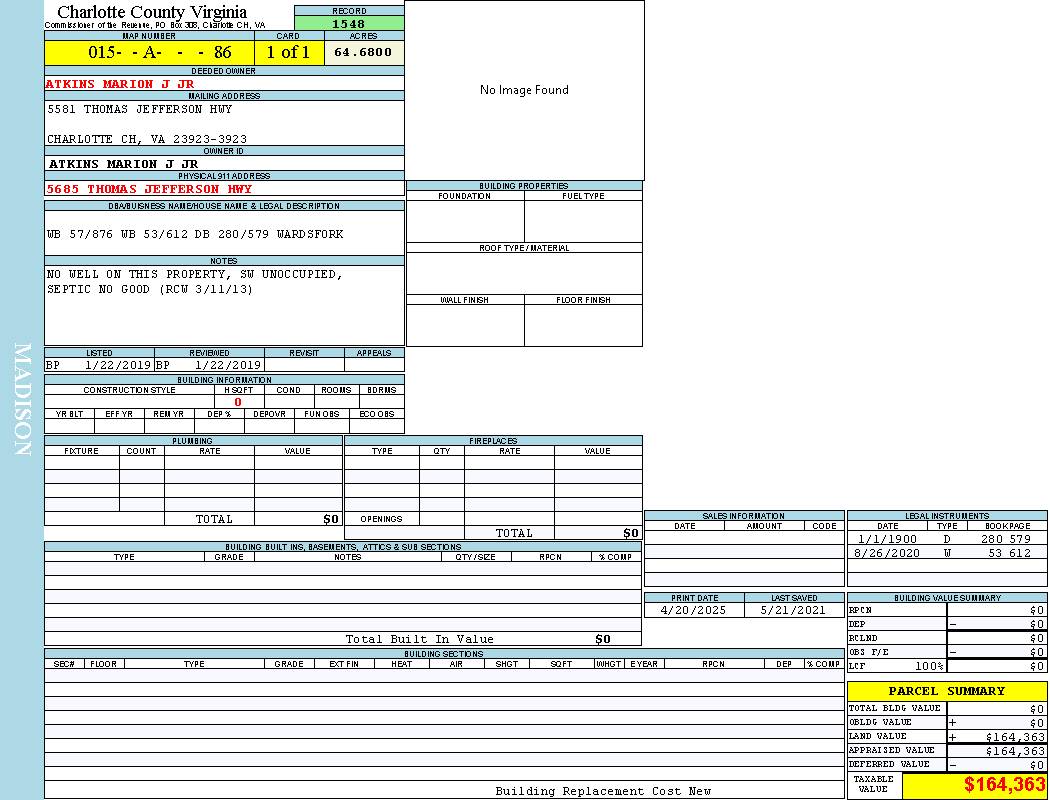Image resolution: width=1050 pixels, height=800 pixels.
Task: Select the legal description WB 57/876 text
Action: [x=195, y=234]
